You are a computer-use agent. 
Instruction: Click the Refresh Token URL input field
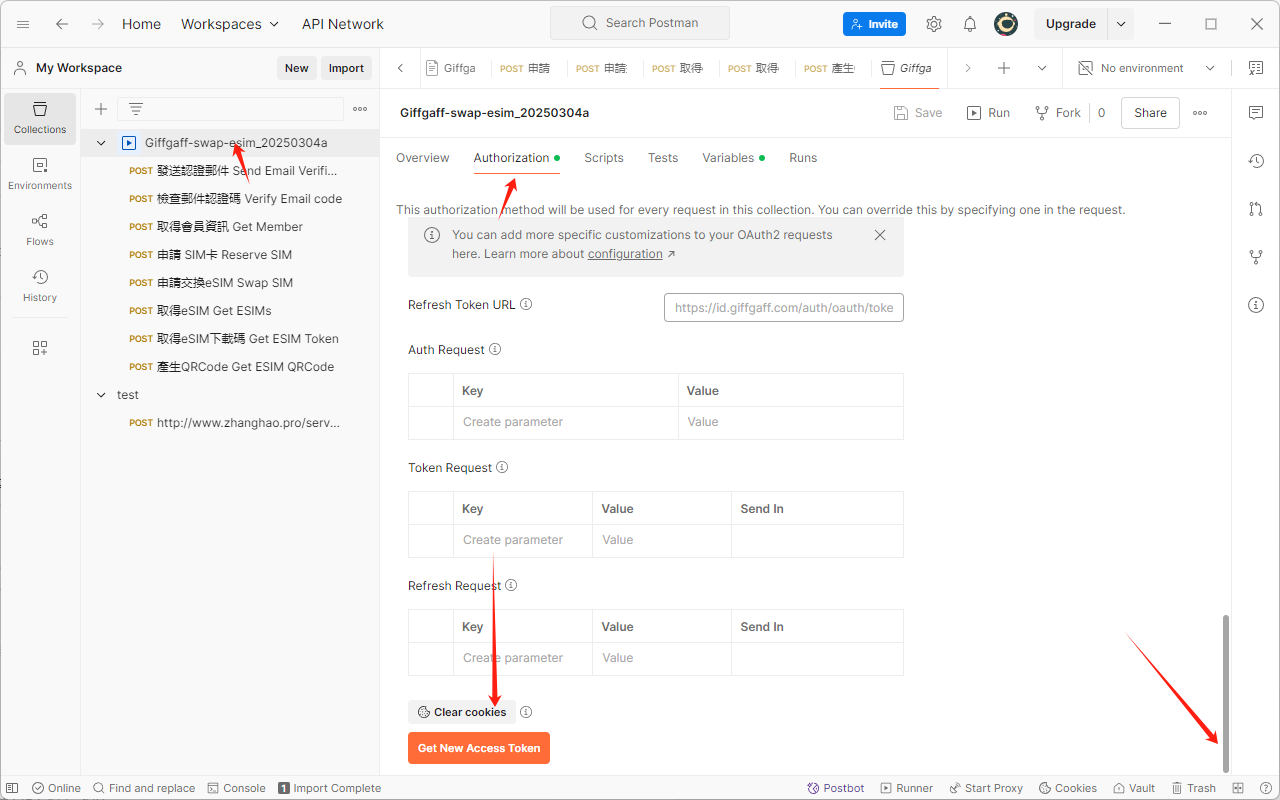pyautogui.click(x=783, y=308)
